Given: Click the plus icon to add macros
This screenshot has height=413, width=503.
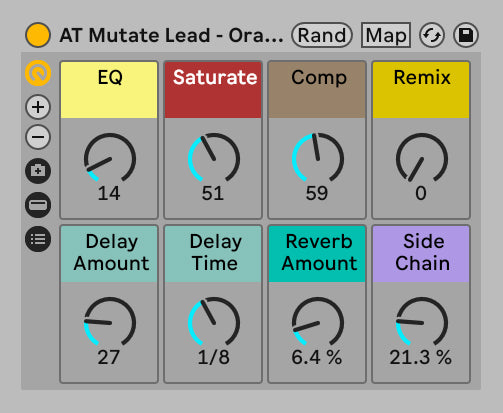Looking at the screenshot, I should [x=38, y=107].
